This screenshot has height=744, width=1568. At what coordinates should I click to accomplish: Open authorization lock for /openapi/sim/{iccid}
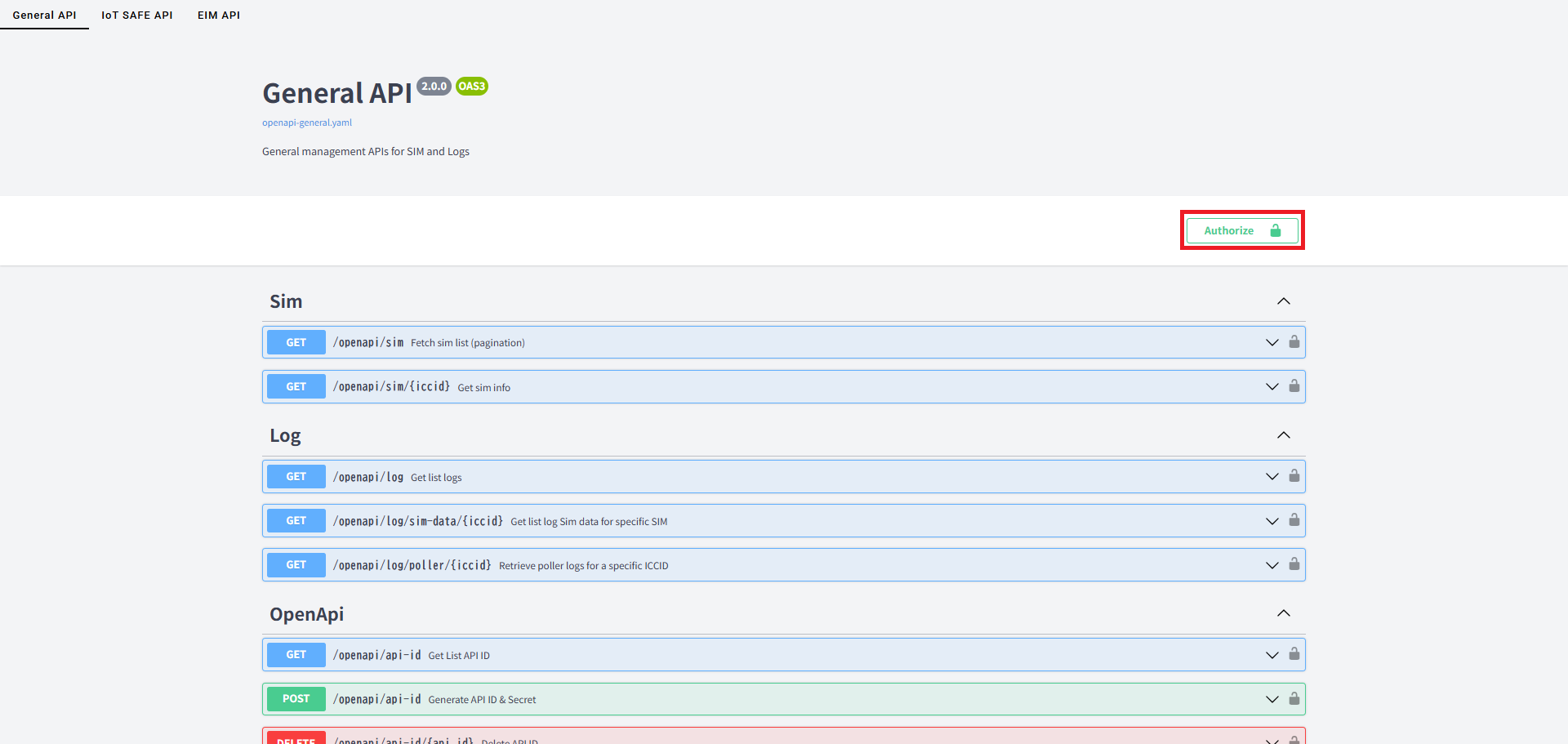(x=1294, y=386)
